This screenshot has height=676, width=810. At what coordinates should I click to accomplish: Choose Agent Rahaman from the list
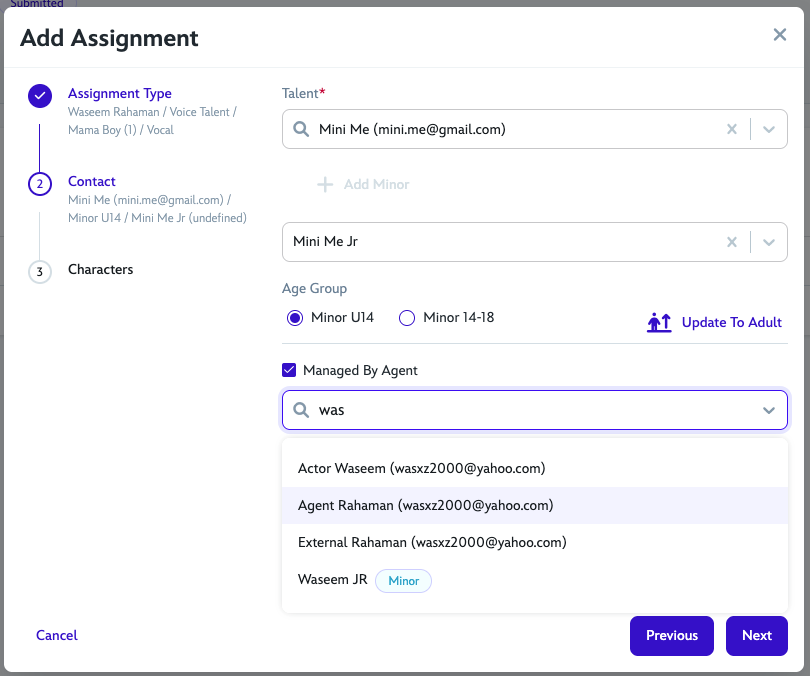click(x=425, y=506)
